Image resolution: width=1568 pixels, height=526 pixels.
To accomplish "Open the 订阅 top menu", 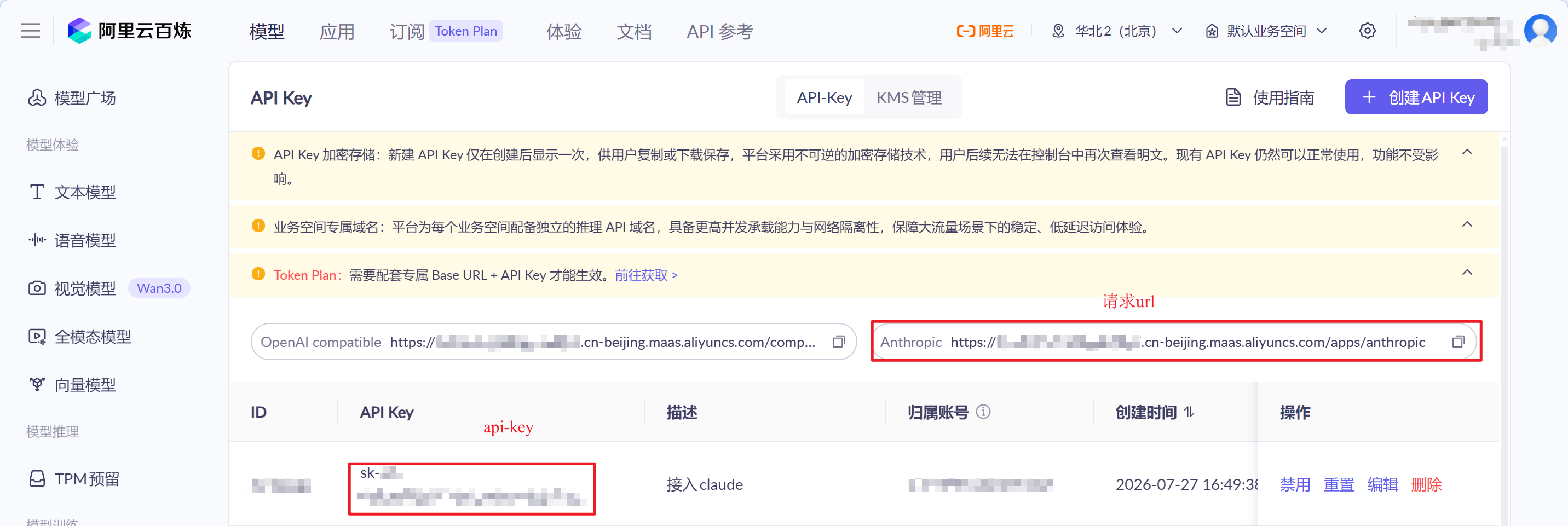I will pos(407,31).
